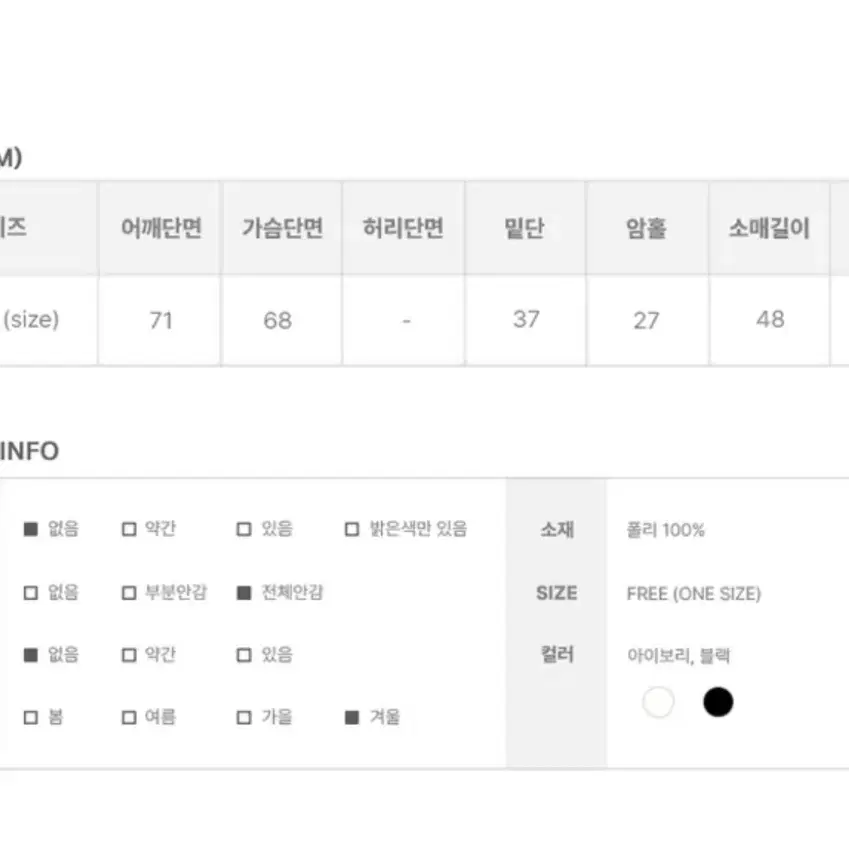Choose the black color swatch
The height and width of the screenshot is (849, 849).
coord(718,702)
